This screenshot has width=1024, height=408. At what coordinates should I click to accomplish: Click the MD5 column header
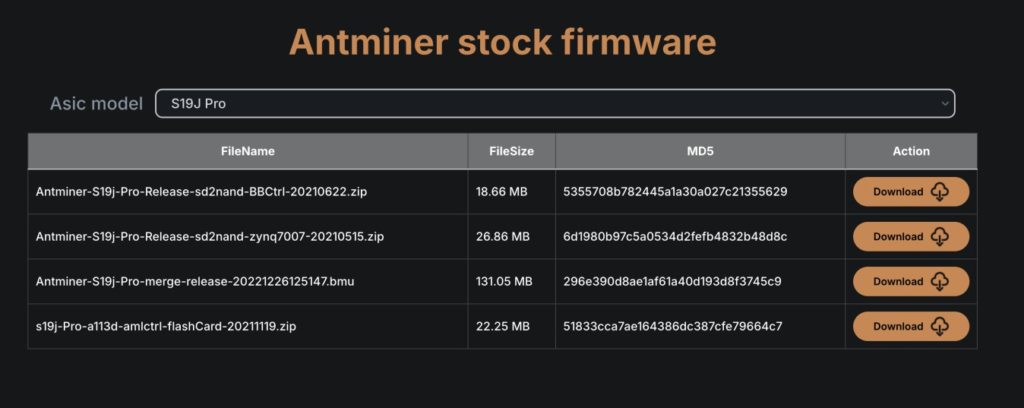coord(700,151)
